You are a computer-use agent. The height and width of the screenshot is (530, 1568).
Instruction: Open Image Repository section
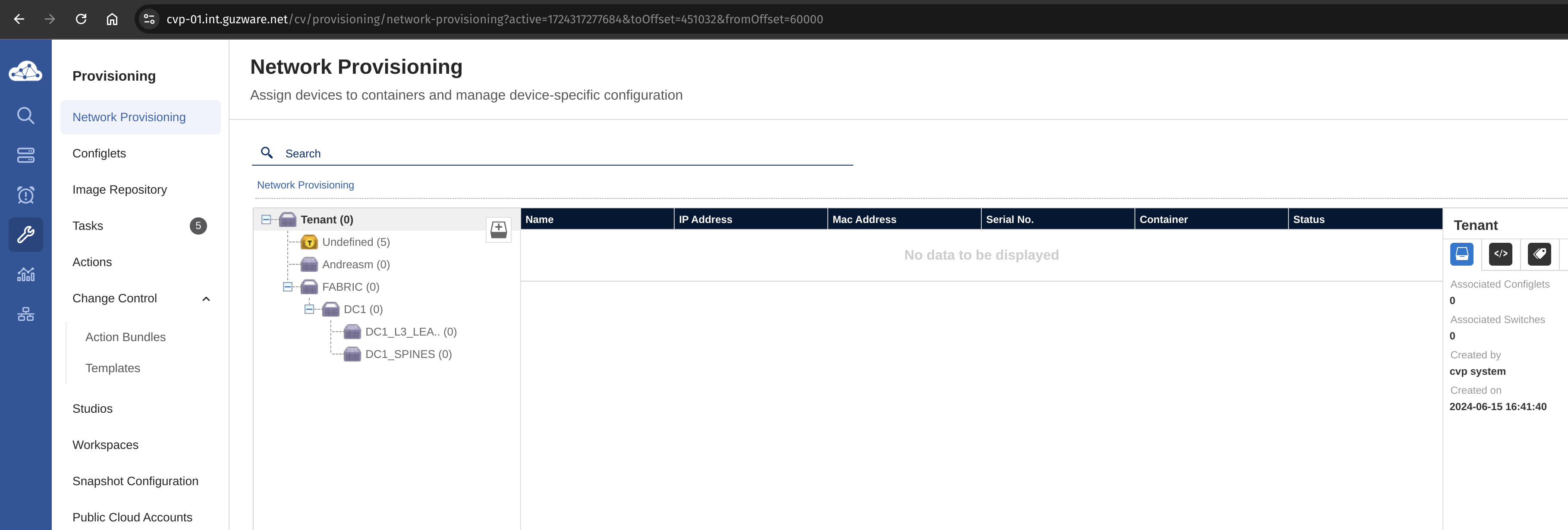click(120, 189)
